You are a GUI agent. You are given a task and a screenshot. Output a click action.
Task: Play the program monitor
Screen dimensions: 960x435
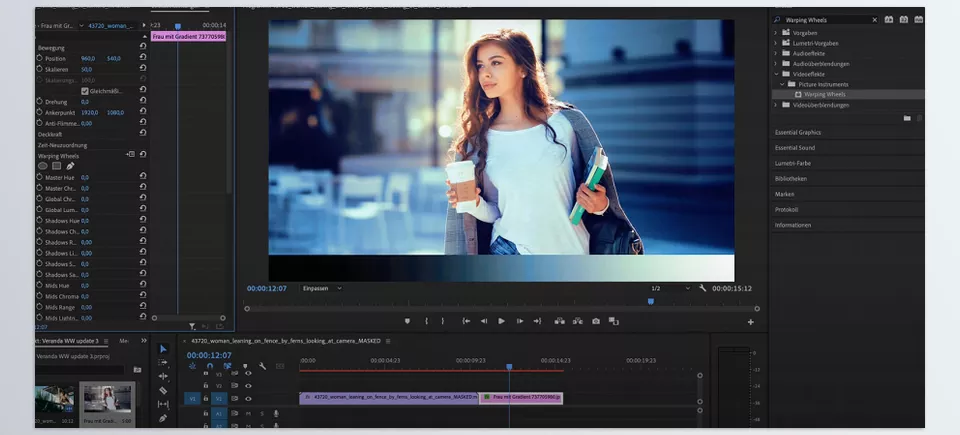pos(501,321)
